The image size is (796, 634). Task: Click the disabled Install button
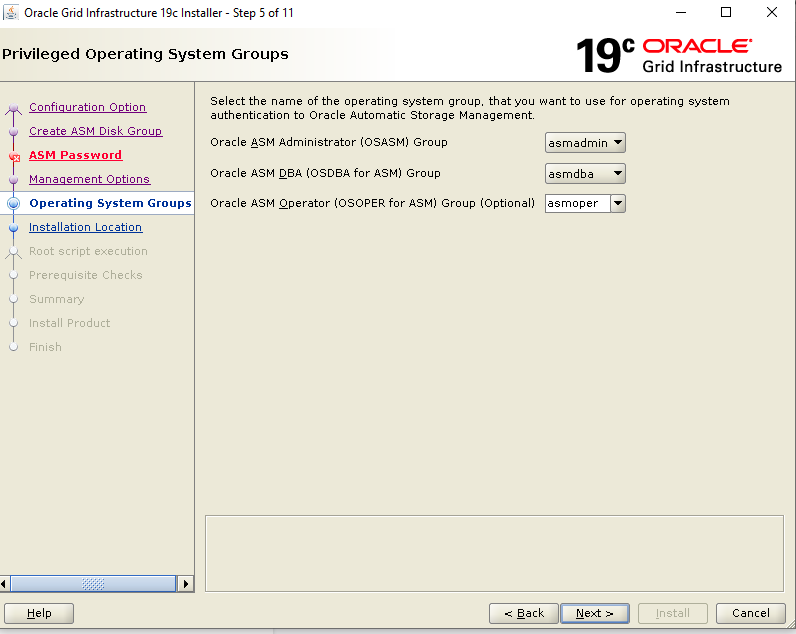point(673,613)
